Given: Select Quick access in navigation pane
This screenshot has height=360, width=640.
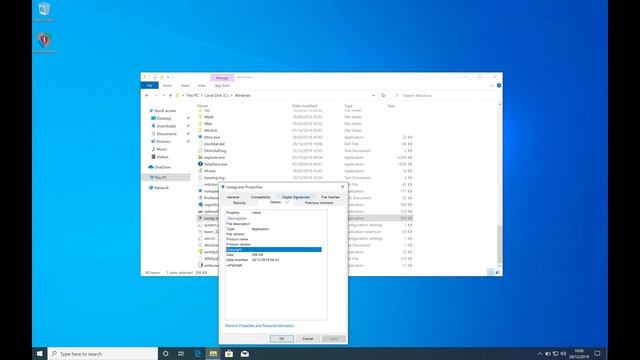Looking at the screenshot, I should (164, 111).
